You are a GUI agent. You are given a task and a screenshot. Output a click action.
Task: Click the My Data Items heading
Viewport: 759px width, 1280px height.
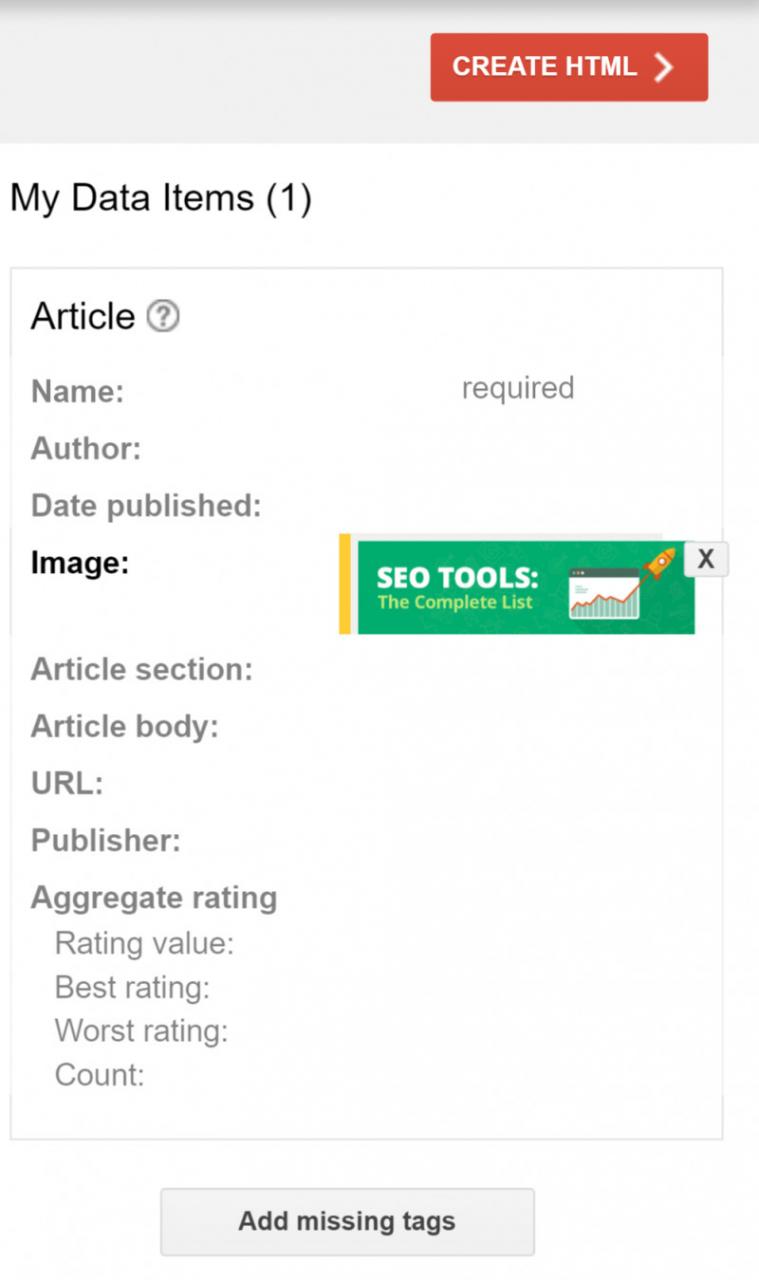(161, 198)
